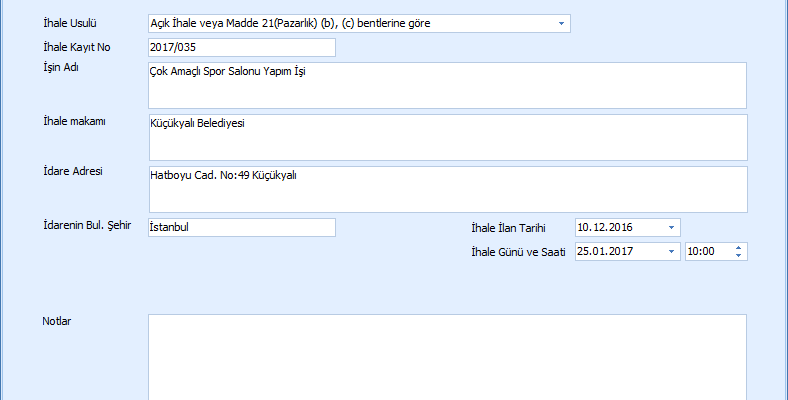The width and height of the screenshot is (788, 400).
Task: Increase the tender time with up arrow
Action: tap(738, 248)
